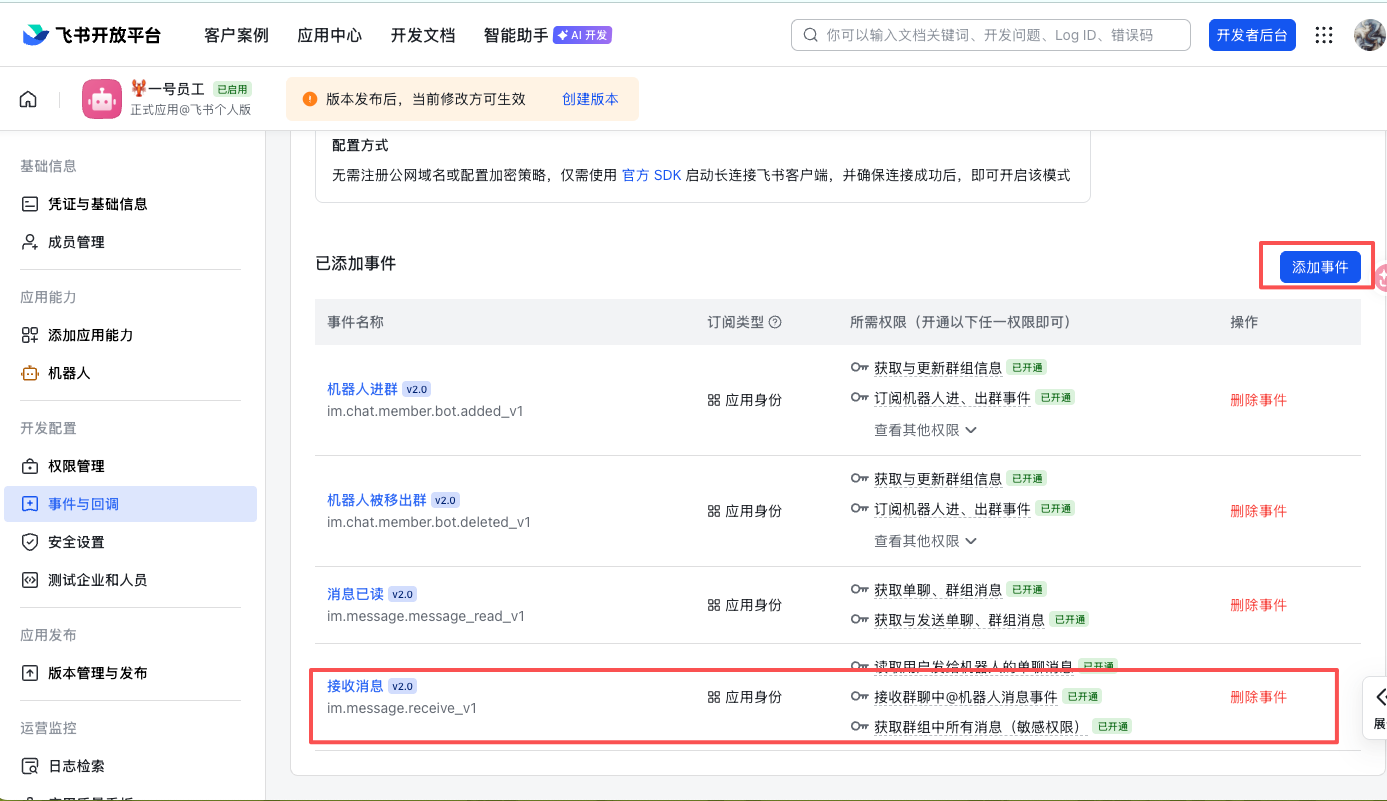The image size is (1387, 801).
Task: Open the 创建版本 link
Action: click(x=590, y=99)
